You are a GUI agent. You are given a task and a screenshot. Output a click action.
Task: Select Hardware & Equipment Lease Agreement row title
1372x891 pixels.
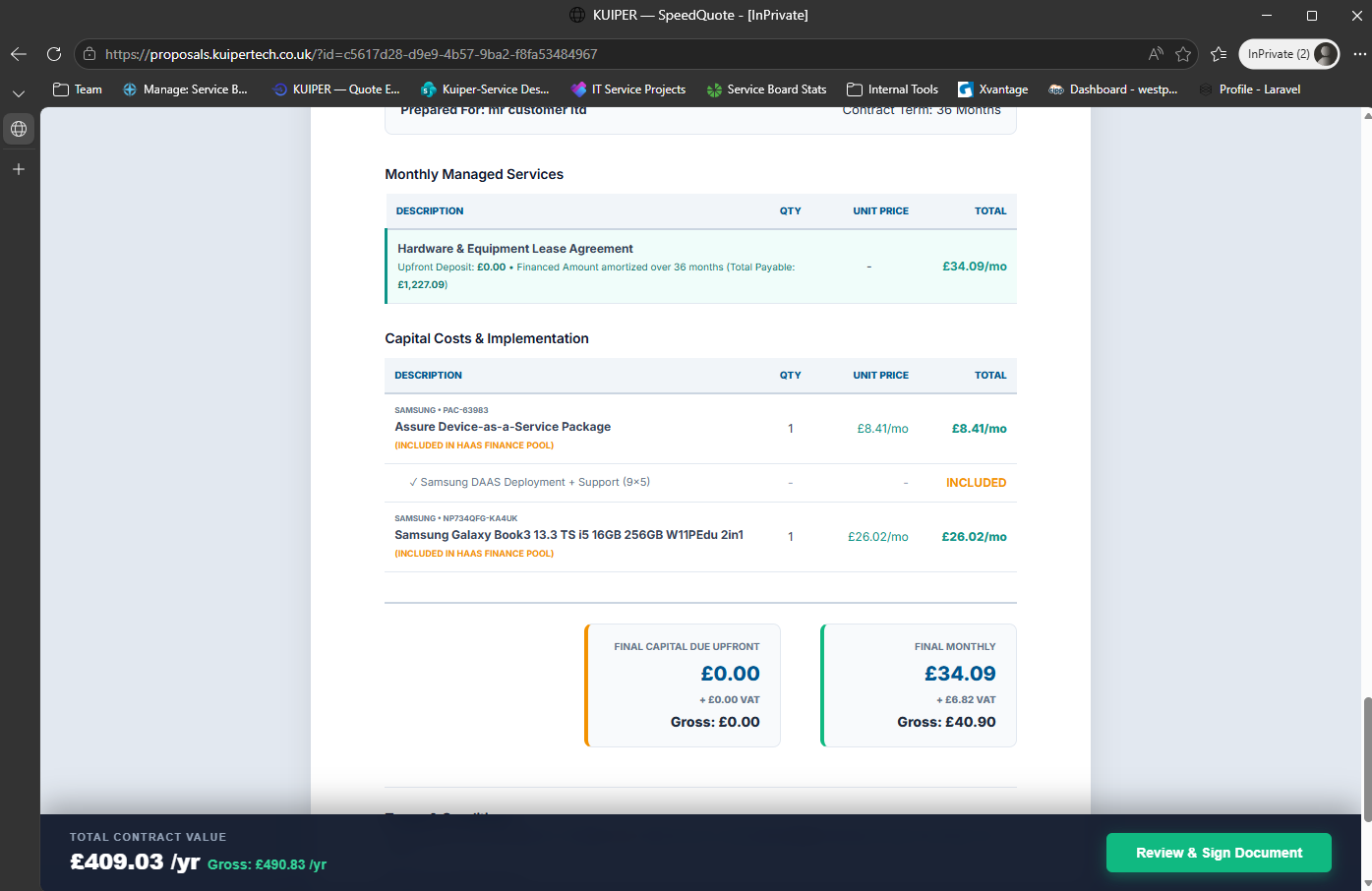(515, 249)
